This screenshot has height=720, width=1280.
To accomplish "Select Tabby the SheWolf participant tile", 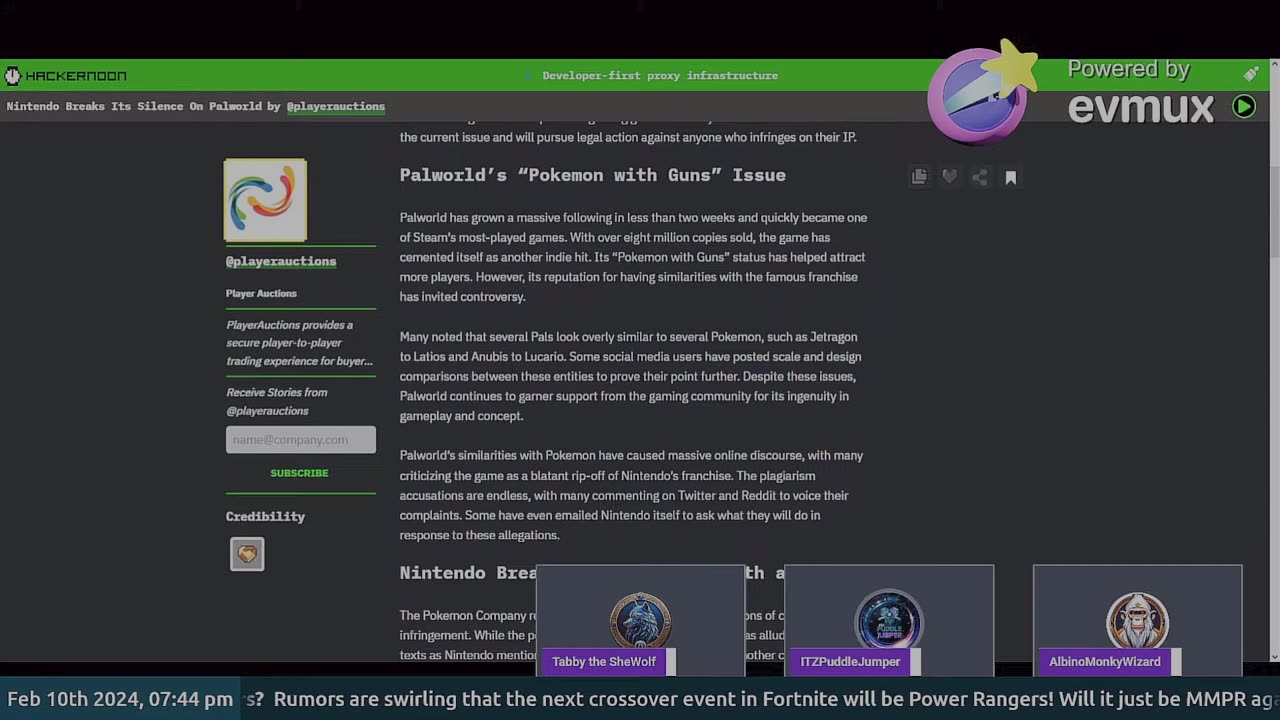I will pyautogui.click(x=641, y=620).
